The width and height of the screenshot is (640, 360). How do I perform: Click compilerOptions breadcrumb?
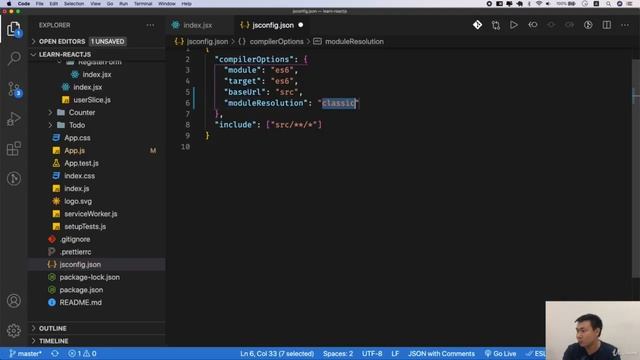click(x=276, y=42)
